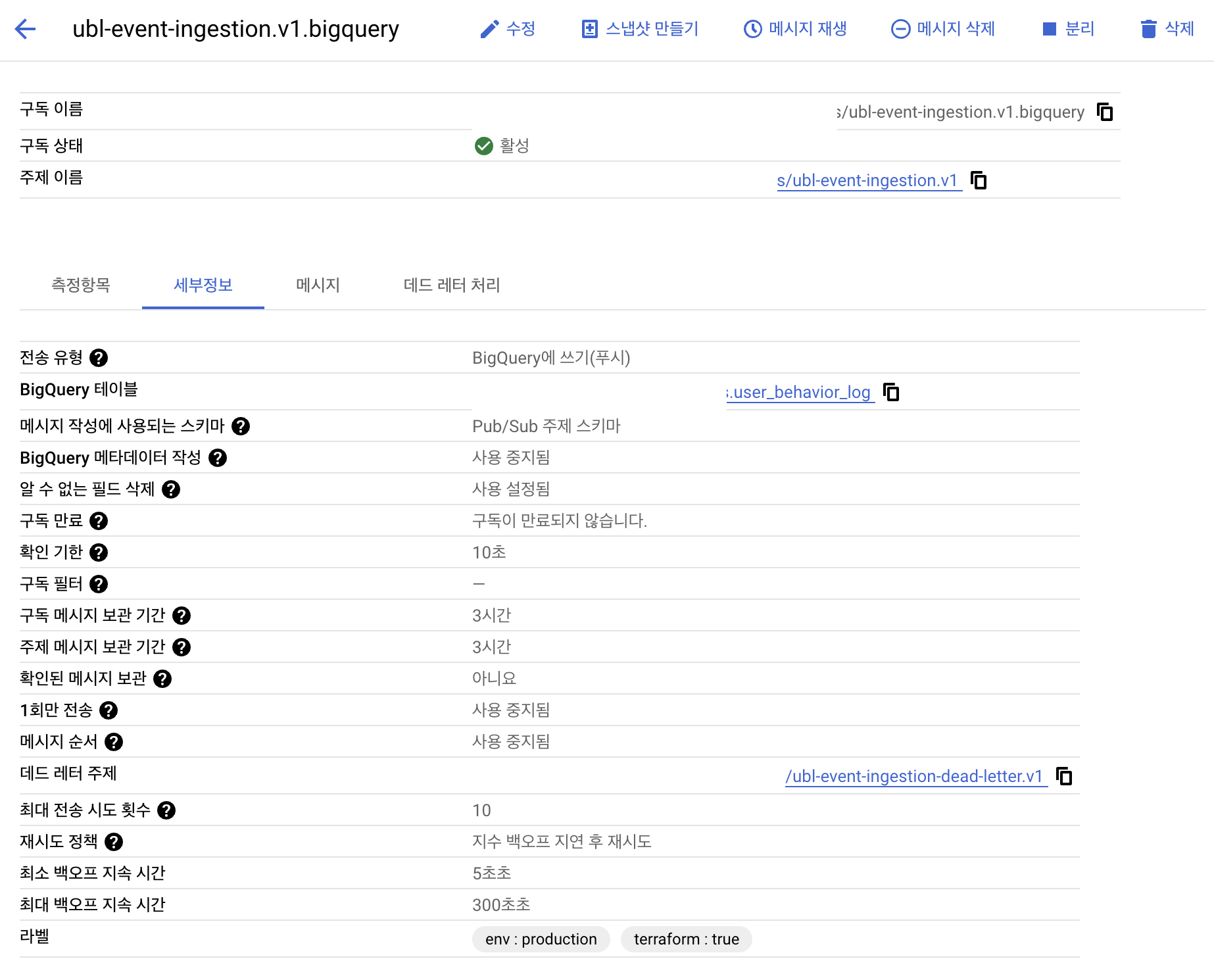Copy the subscription name to clipboard
The width and height of the screenshot is (1214, 980).
[1105, 112]
